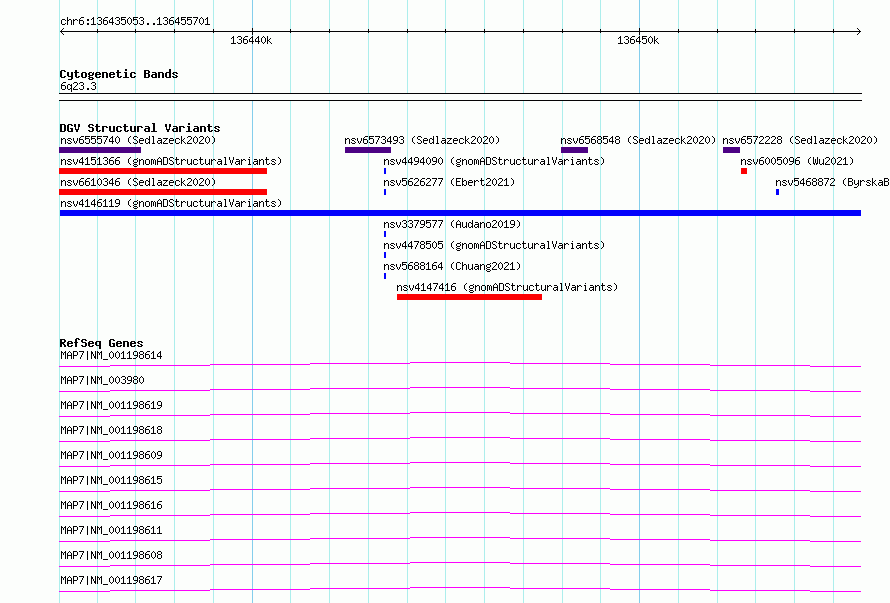Click the small red marker under nsv6005096
Screen dimensions: 890x603
pyautogui.click(x=744, y=171)
